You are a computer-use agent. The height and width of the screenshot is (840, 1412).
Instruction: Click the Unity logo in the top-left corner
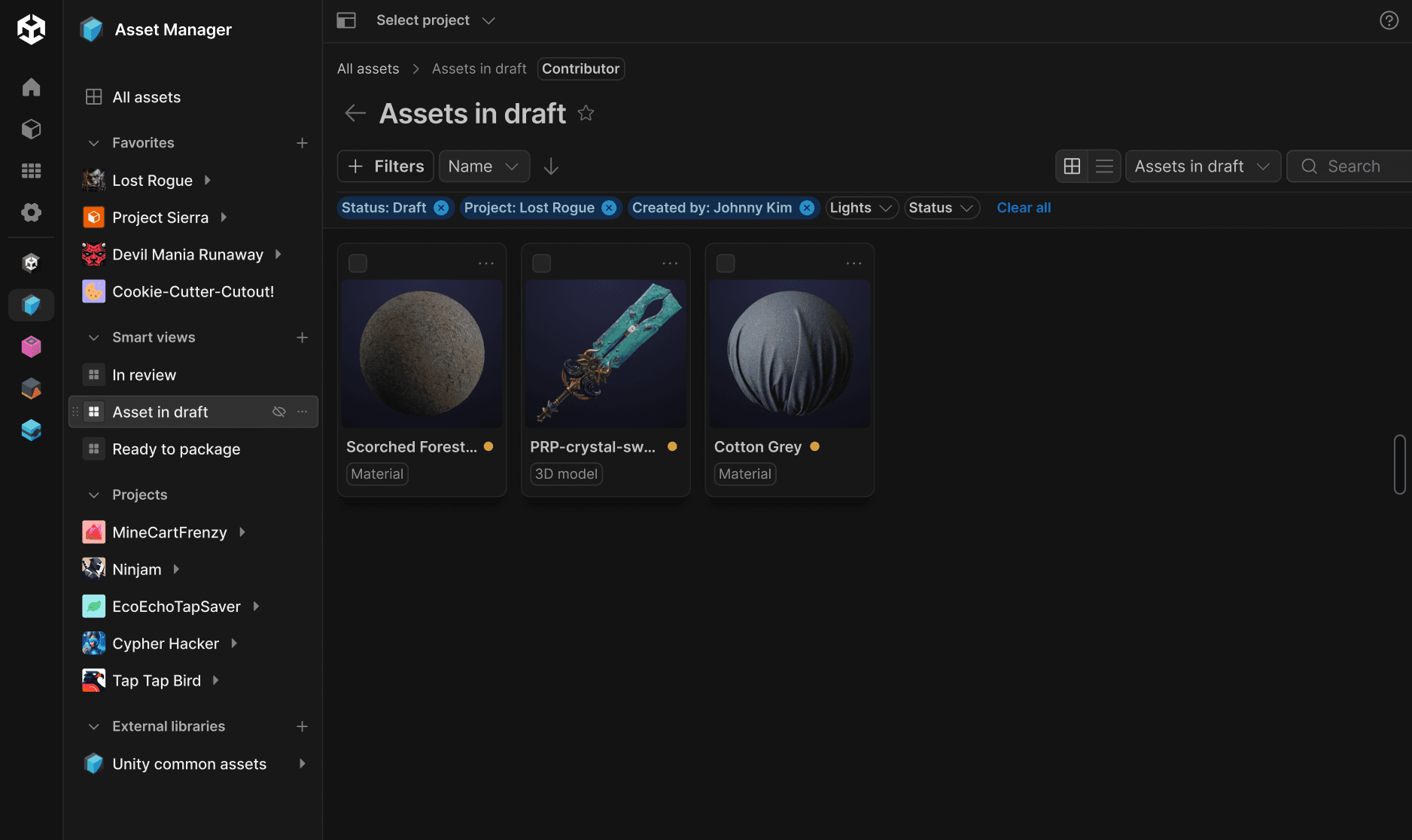point(31,29)
